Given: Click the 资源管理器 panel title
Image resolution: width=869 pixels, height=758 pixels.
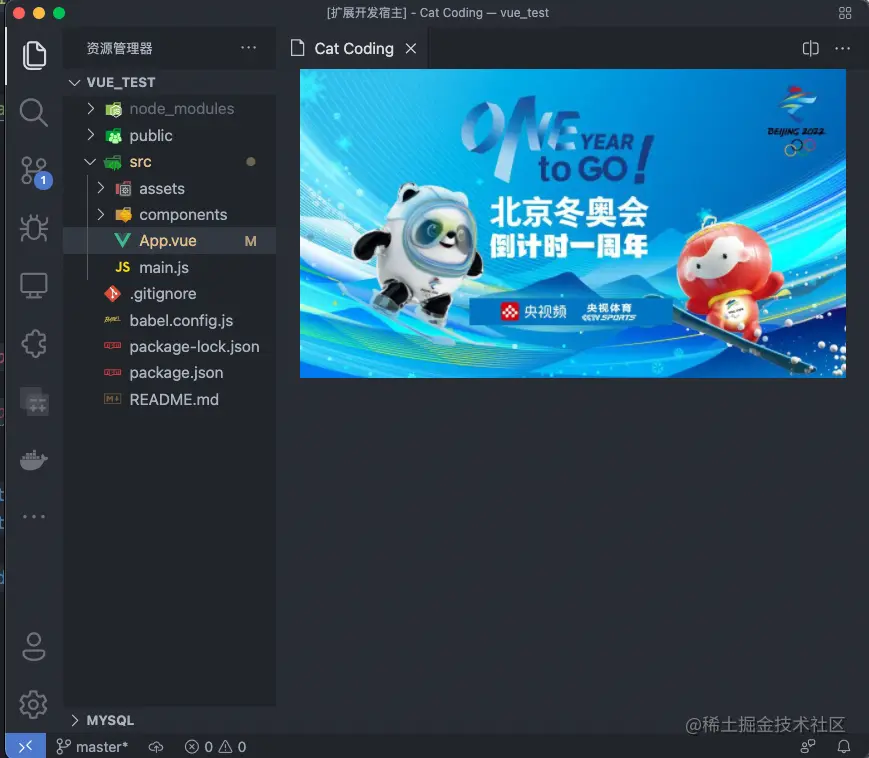Looking at the screenshot, I should click(x=119, y=48).
